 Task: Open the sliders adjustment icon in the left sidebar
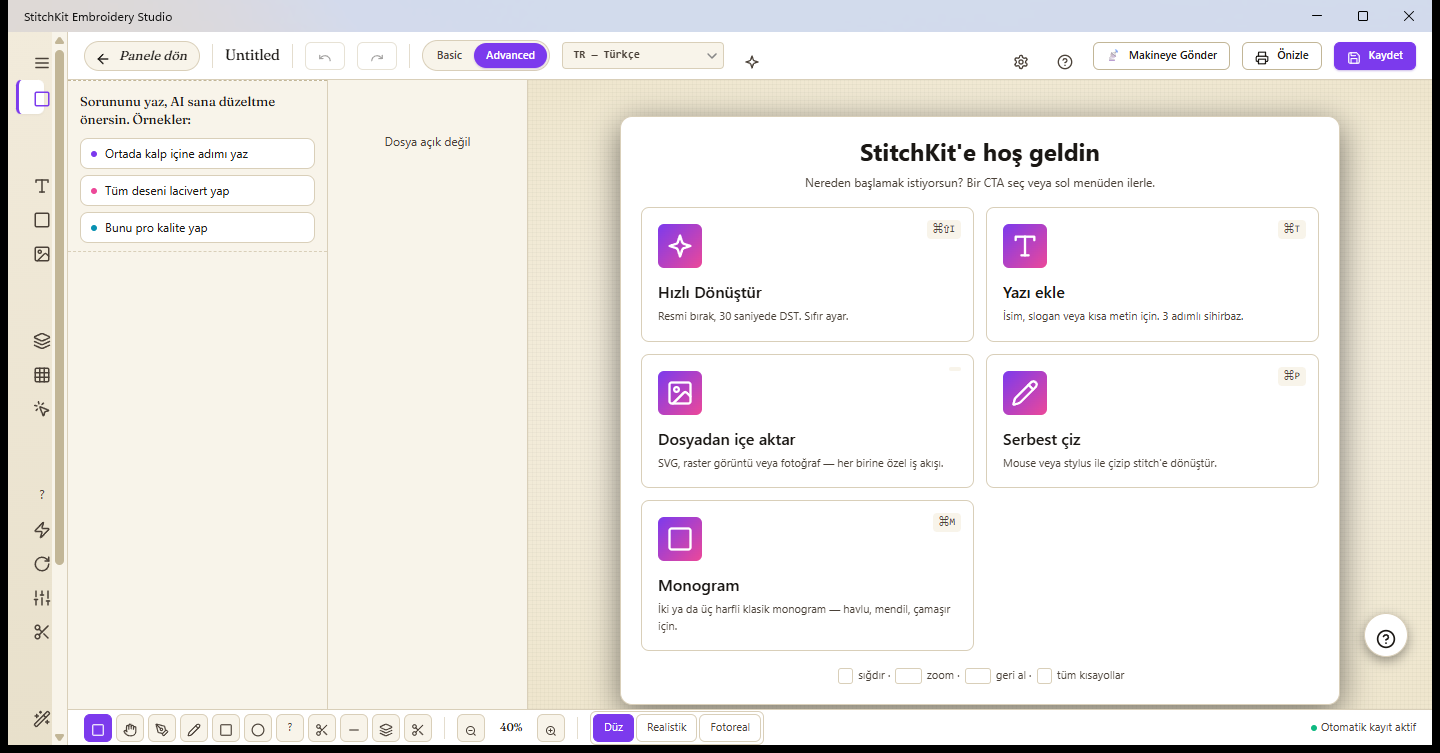[41, 598]
